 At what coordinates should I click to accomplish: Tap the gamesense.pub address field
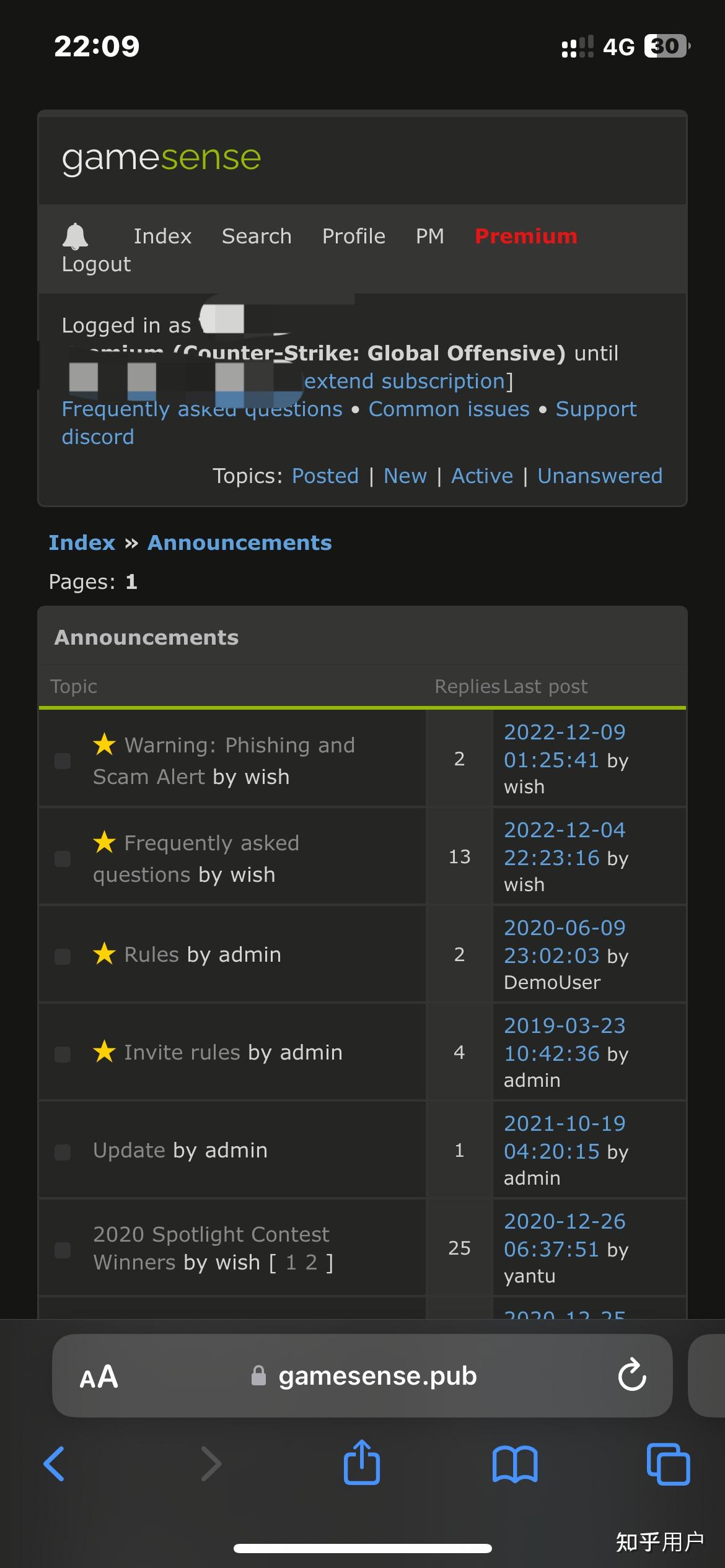[x=377, y=1376]
